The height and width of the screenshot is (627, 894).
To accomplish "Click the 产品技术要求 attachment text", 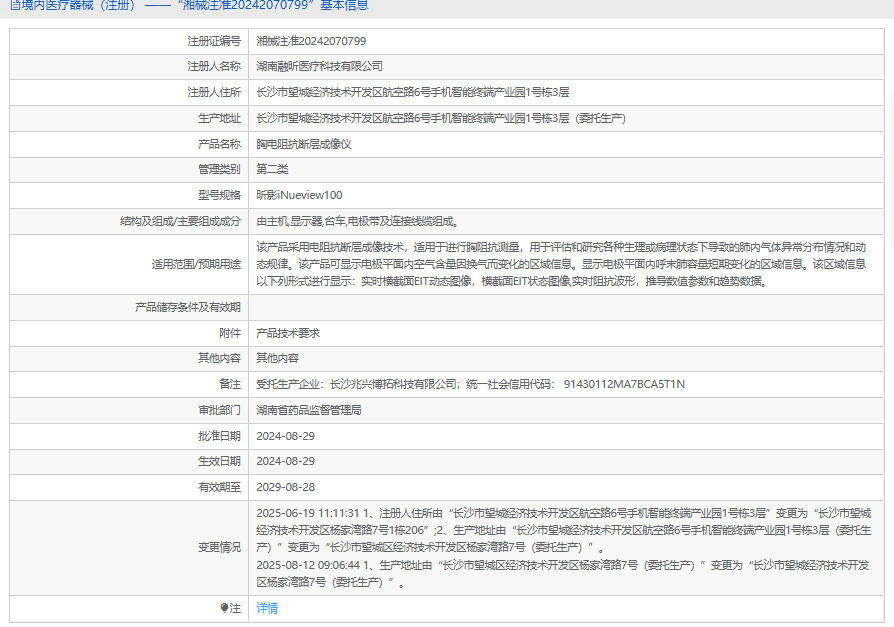I will (x=288, y=333).
